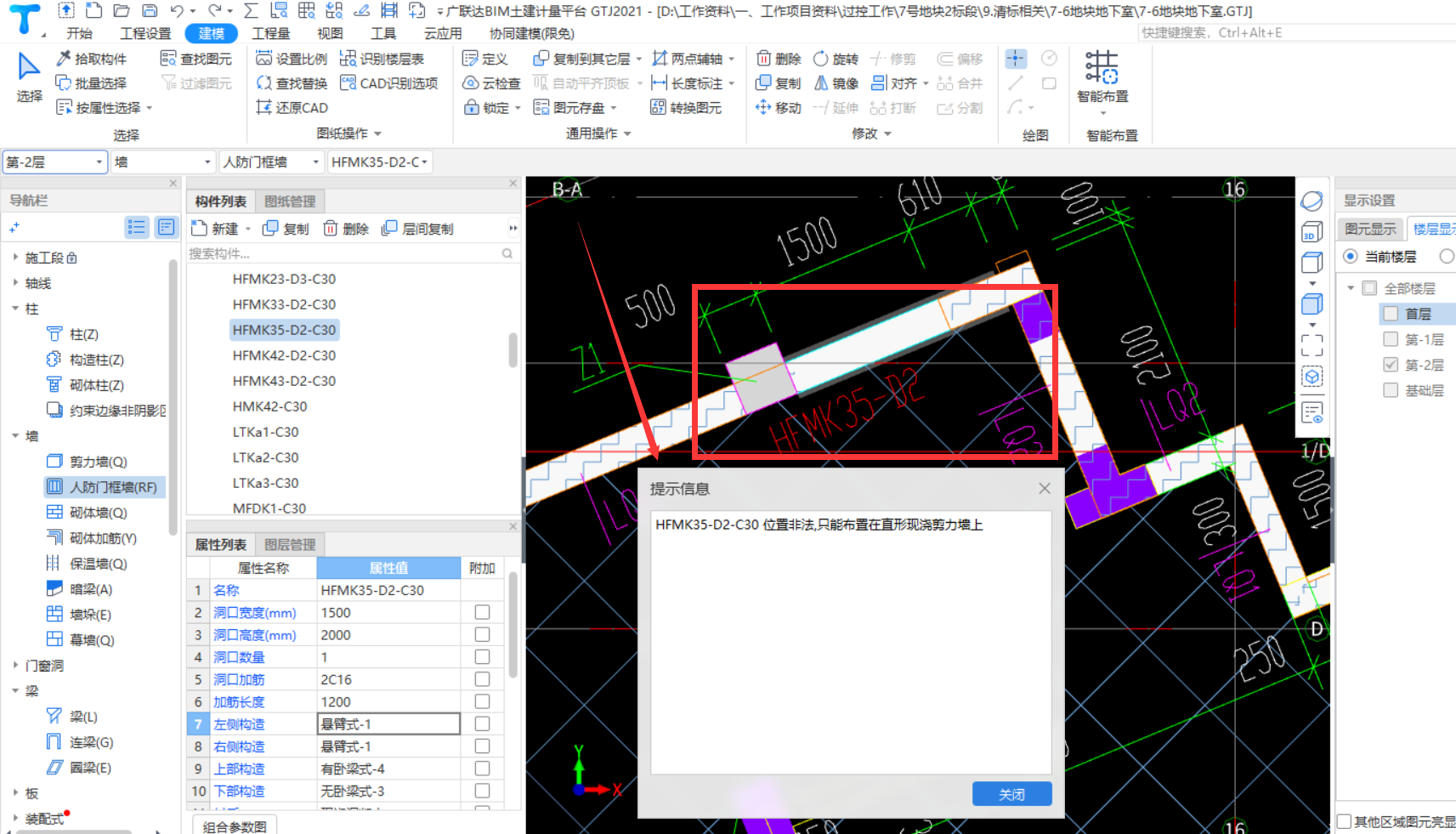Click the 智能布置 smart layout icon

[1102, 68]
